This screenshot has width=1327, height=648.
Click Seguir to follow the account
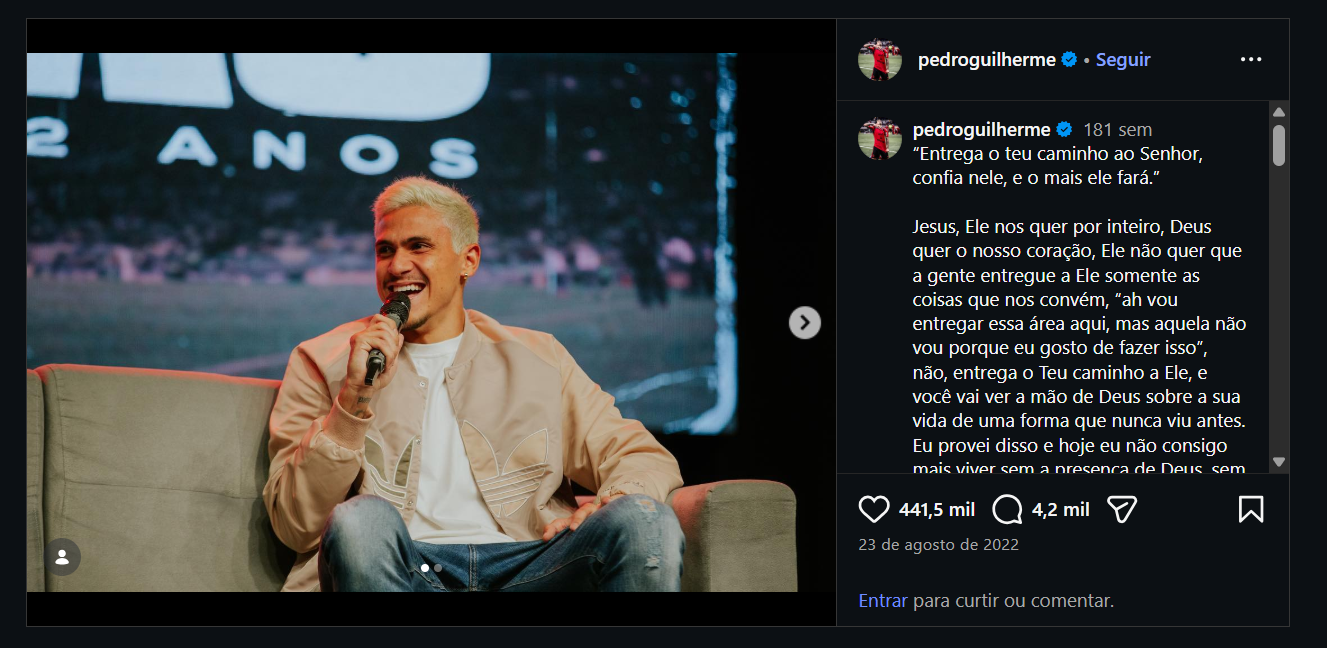(x=1123, y=60)
